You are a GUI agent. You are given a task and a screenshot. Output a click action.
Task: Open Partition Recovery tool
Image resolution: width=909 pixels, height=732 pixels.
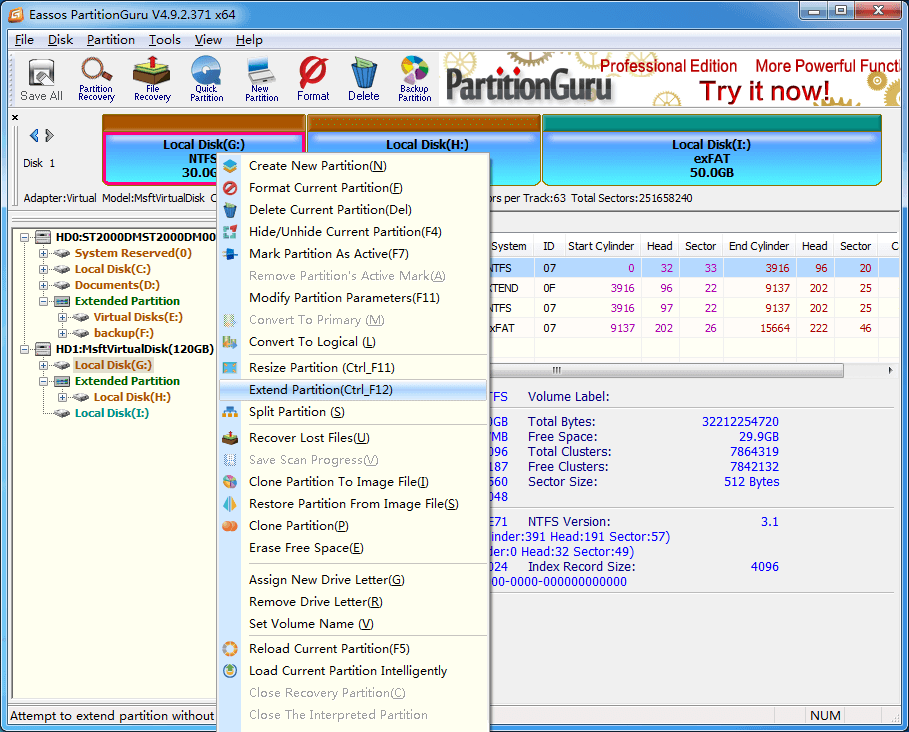click(x=96, y=80)
